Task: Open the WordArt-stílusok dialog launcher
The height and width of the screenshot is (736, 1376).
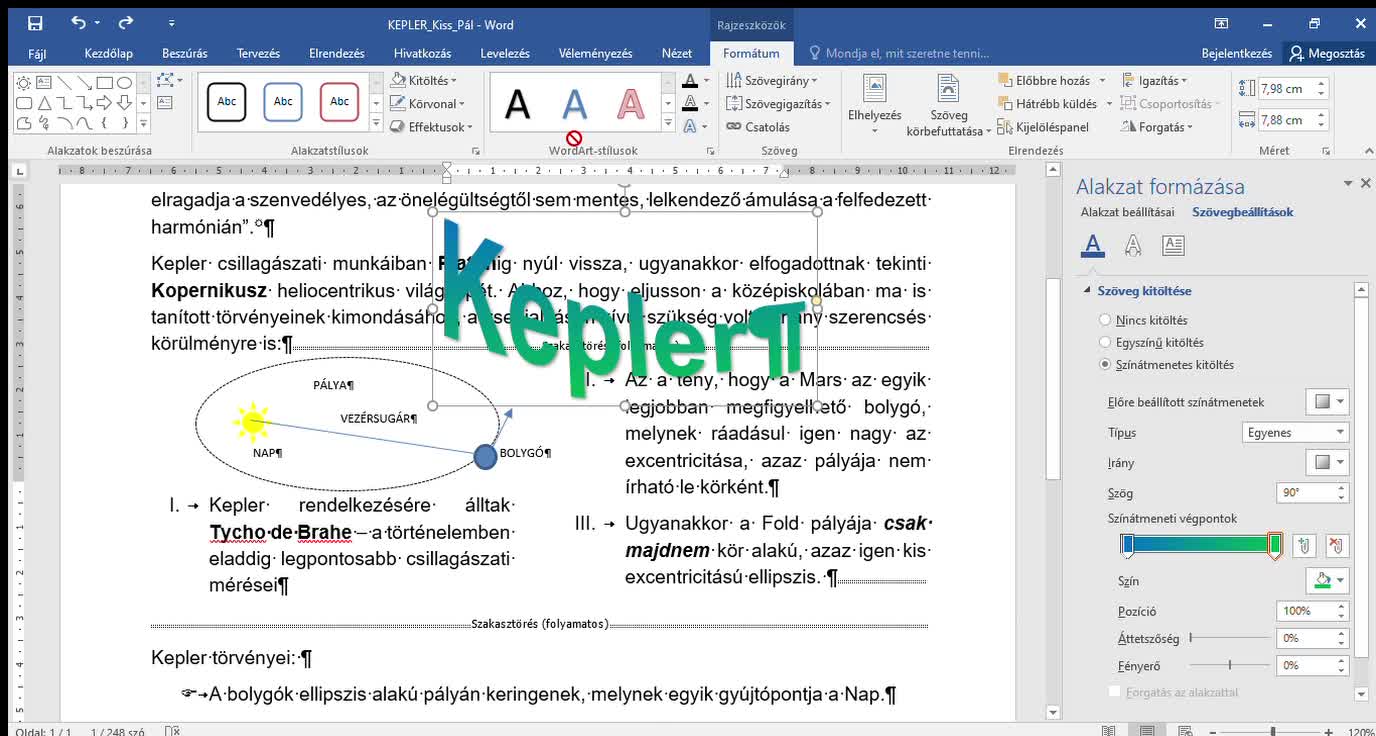Action: coord(711,151)
